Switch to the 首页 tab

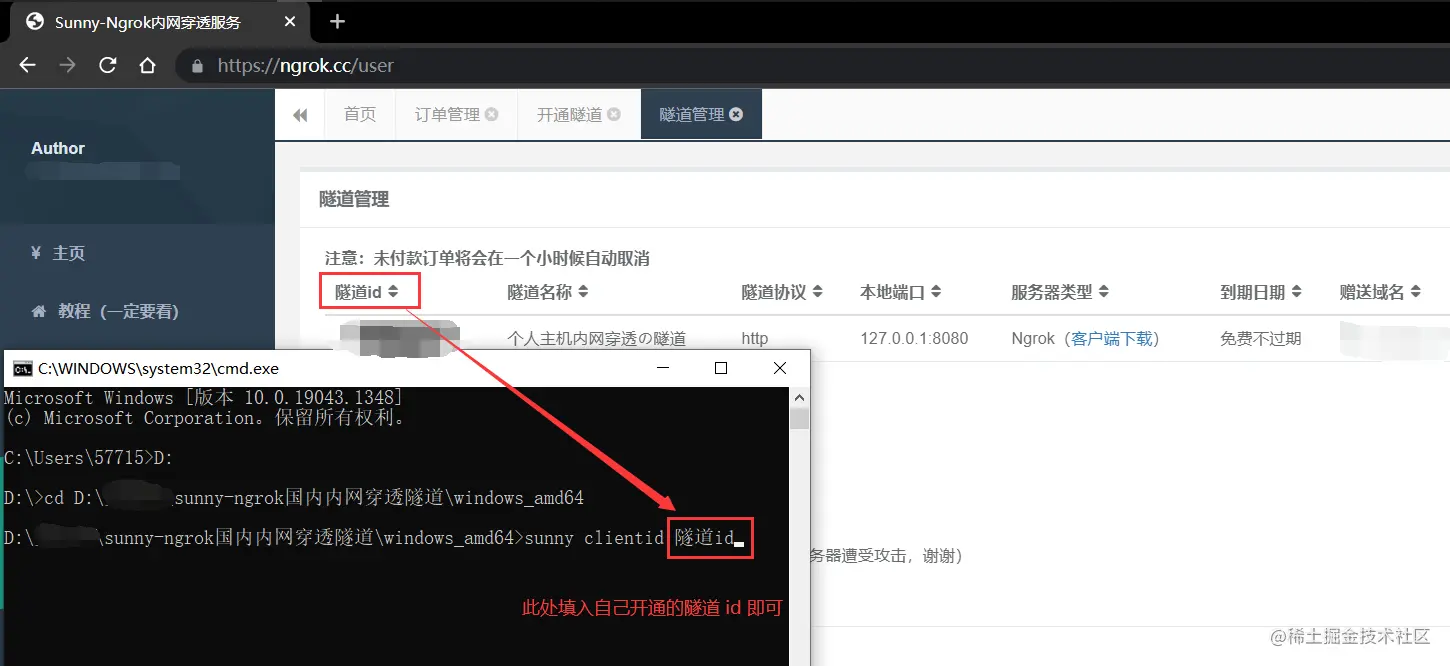(360, 115)
